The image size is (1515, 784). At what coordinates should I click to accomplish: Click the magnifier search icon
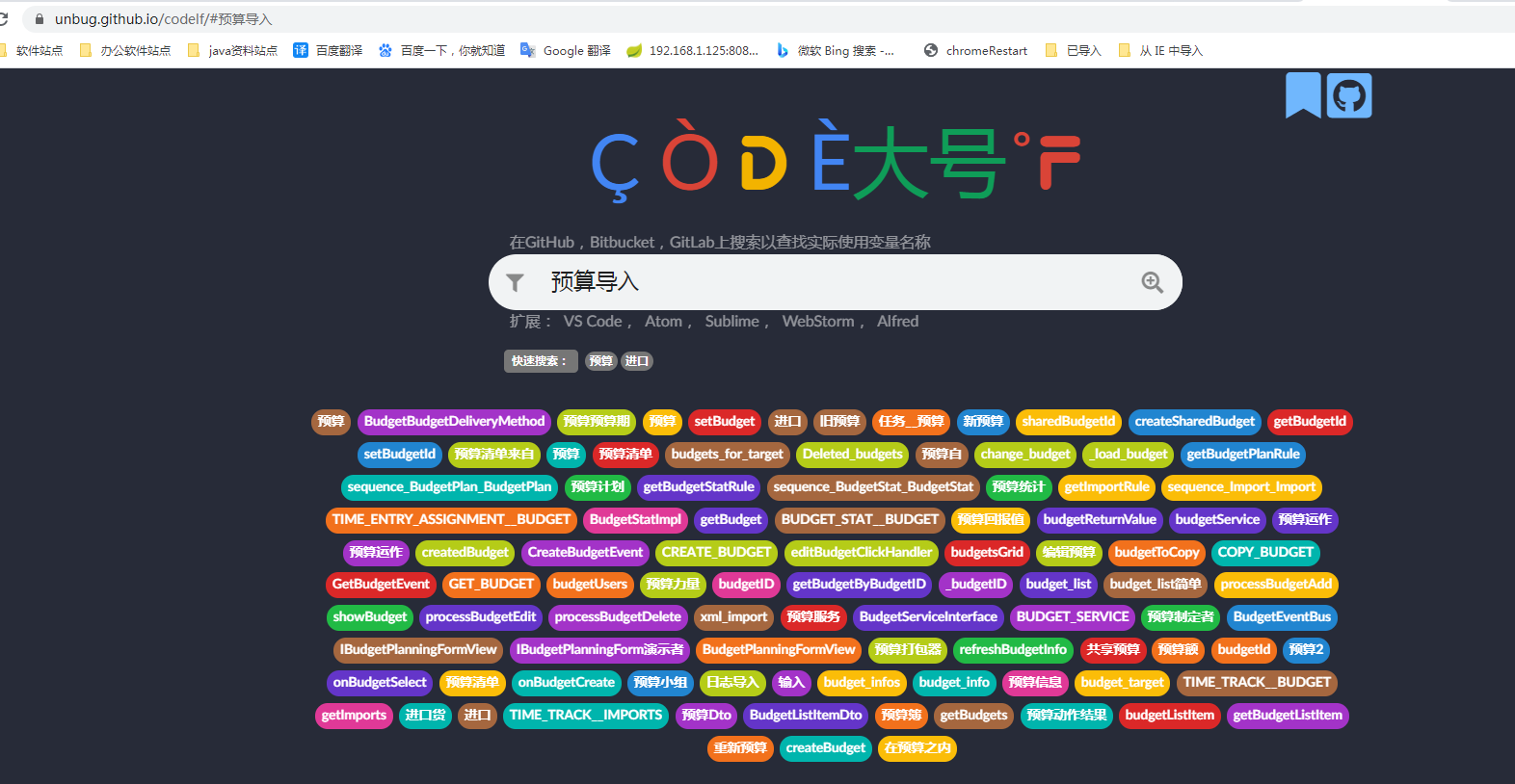(1153, 282)
